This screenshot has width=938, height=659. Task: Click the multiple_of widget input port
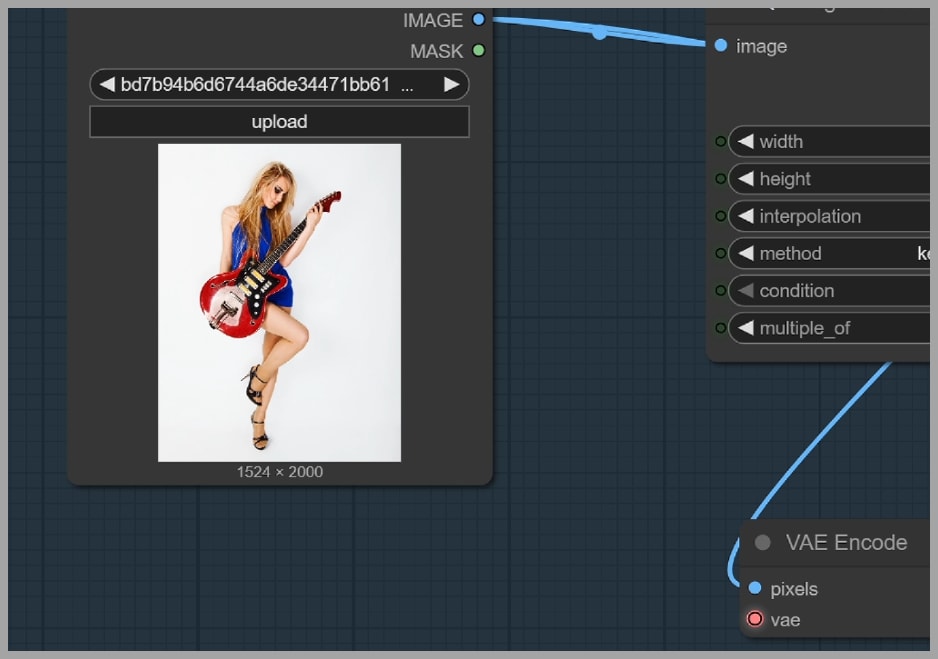click(x=720, y=328)
